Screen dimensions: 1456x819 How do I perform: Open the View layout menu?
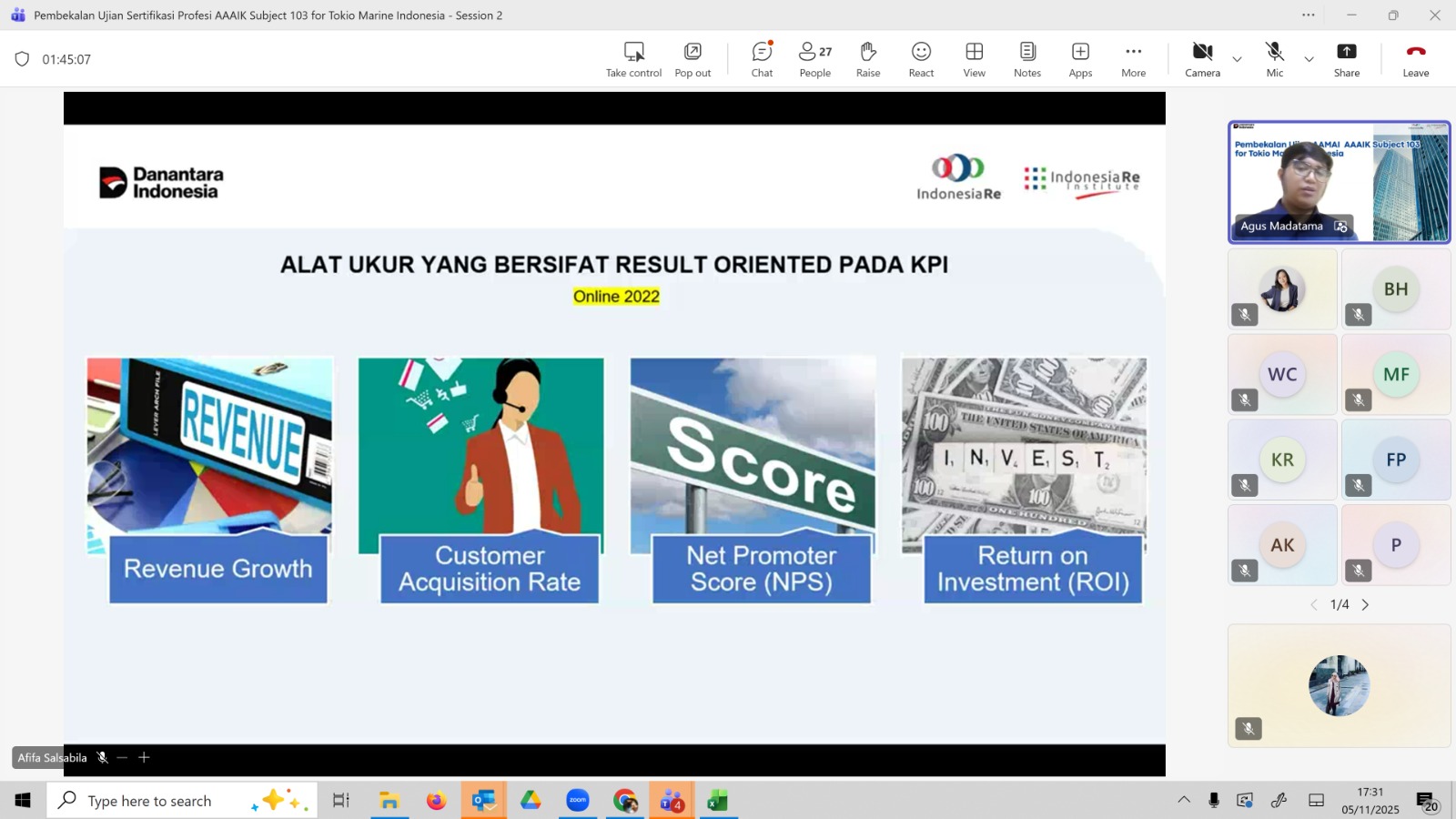click(x=974, y=59)
